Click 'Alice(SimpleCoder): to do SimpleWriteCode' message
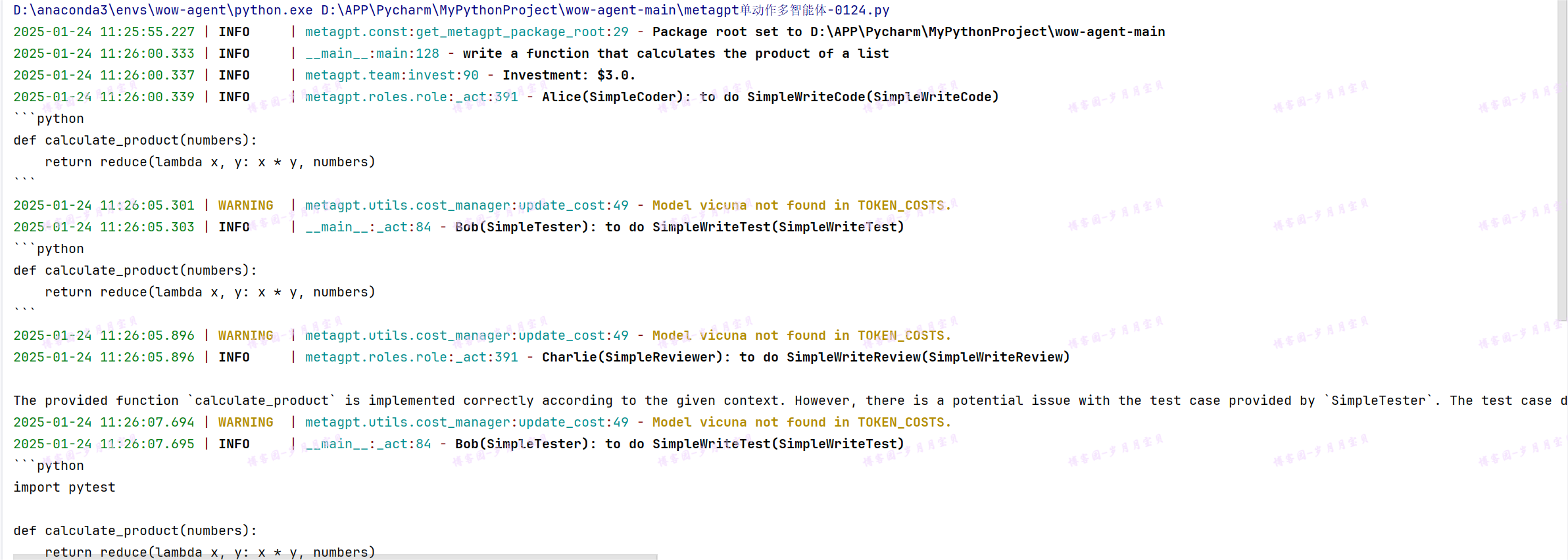The width and height of the screenshot is (1568, 560). pos(770,97)
